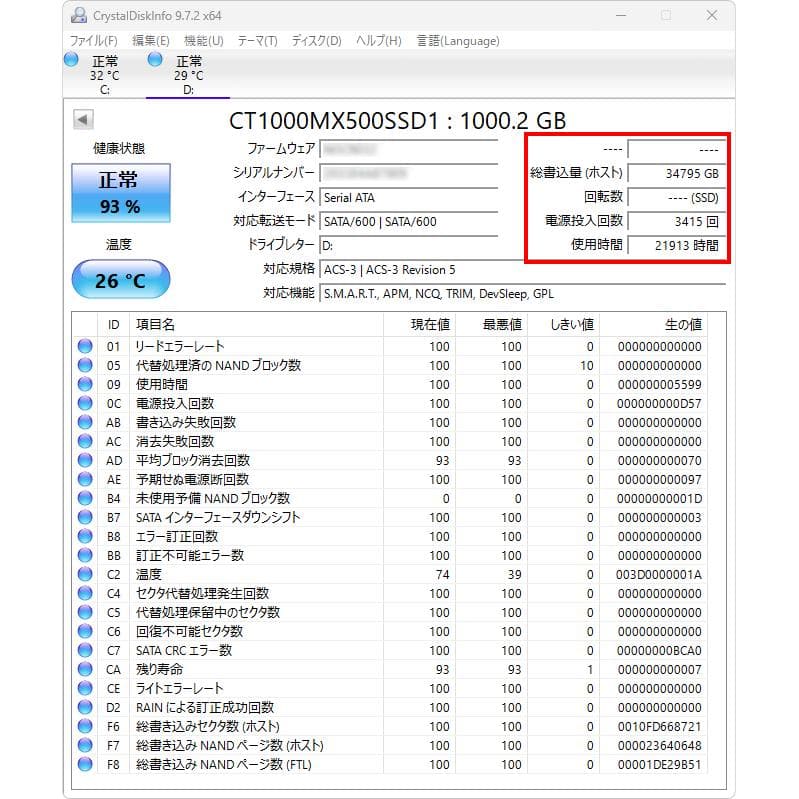This screenshot has width=799, height=799.
Task: Click the previous disk arrow button
Action: coord(83,120)
